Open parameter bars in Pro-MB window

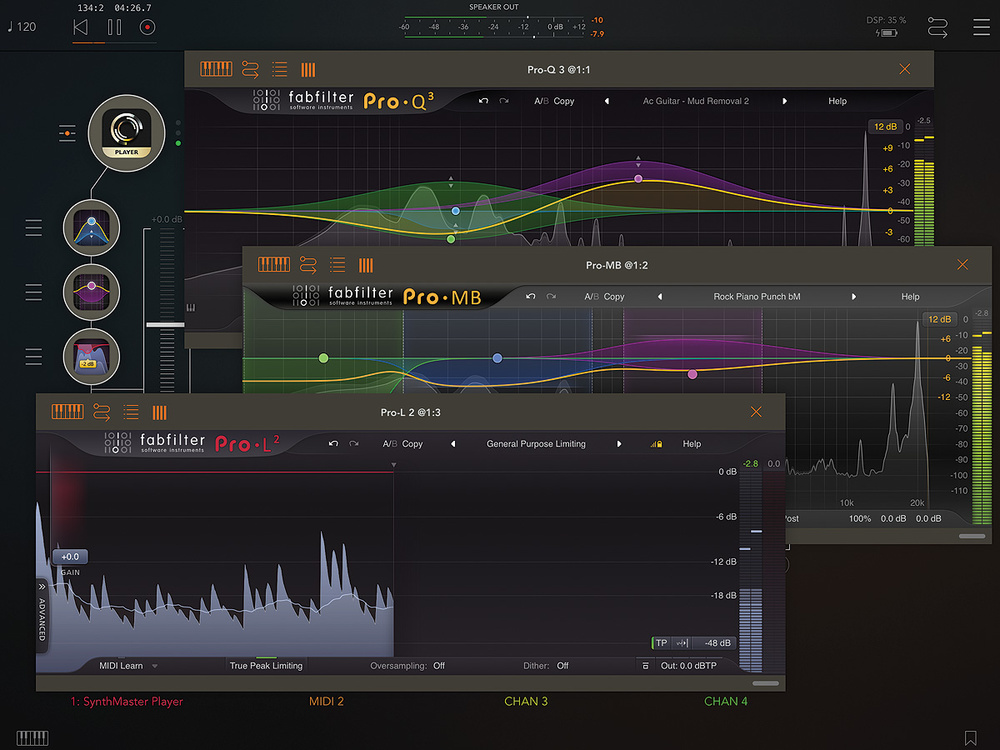click(366, 264)
